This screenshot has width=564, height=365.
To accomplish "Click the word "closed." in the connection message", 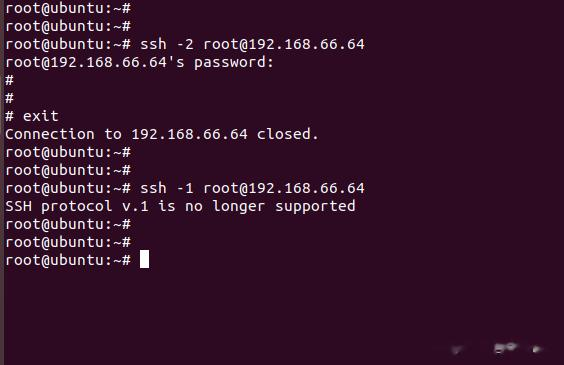I will click(288, 134).
